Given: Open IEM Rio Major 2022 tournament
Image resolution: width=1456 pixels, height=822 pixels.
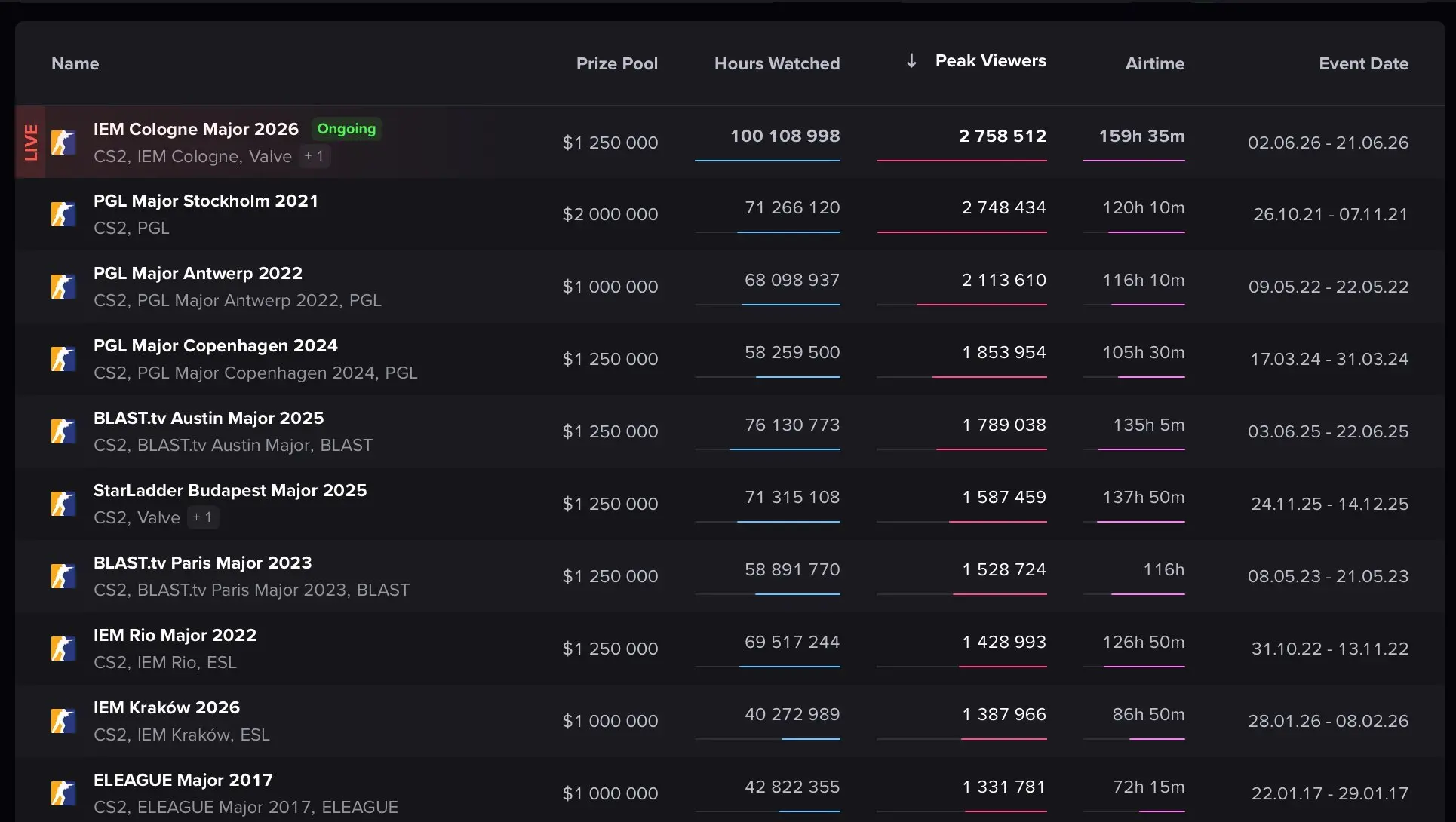Looking at the screenshot, I should click(175, 635).
